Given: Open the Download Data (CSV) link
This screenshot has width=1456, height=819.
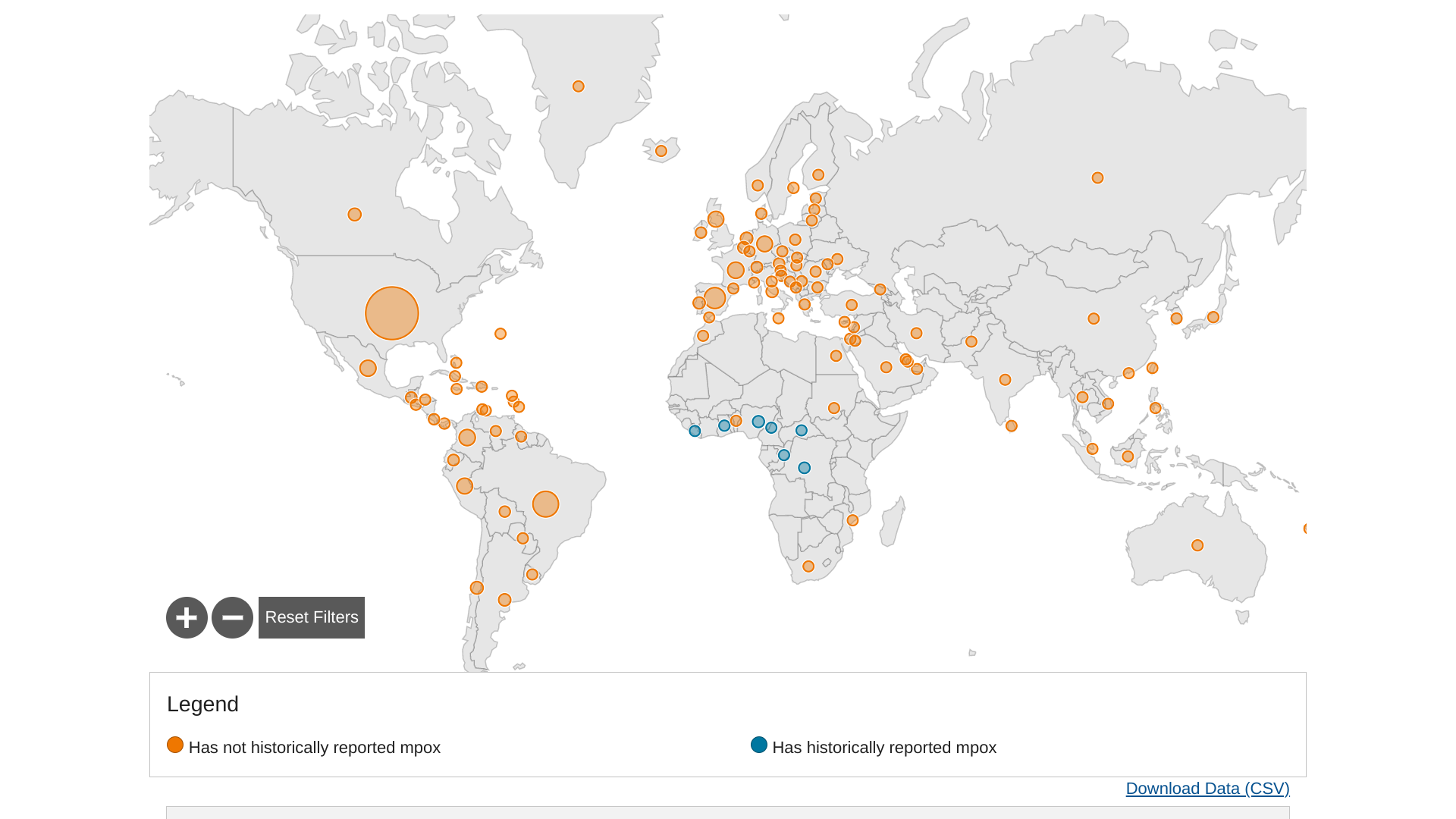Looking at the screenshot, I should [1207, 789].
